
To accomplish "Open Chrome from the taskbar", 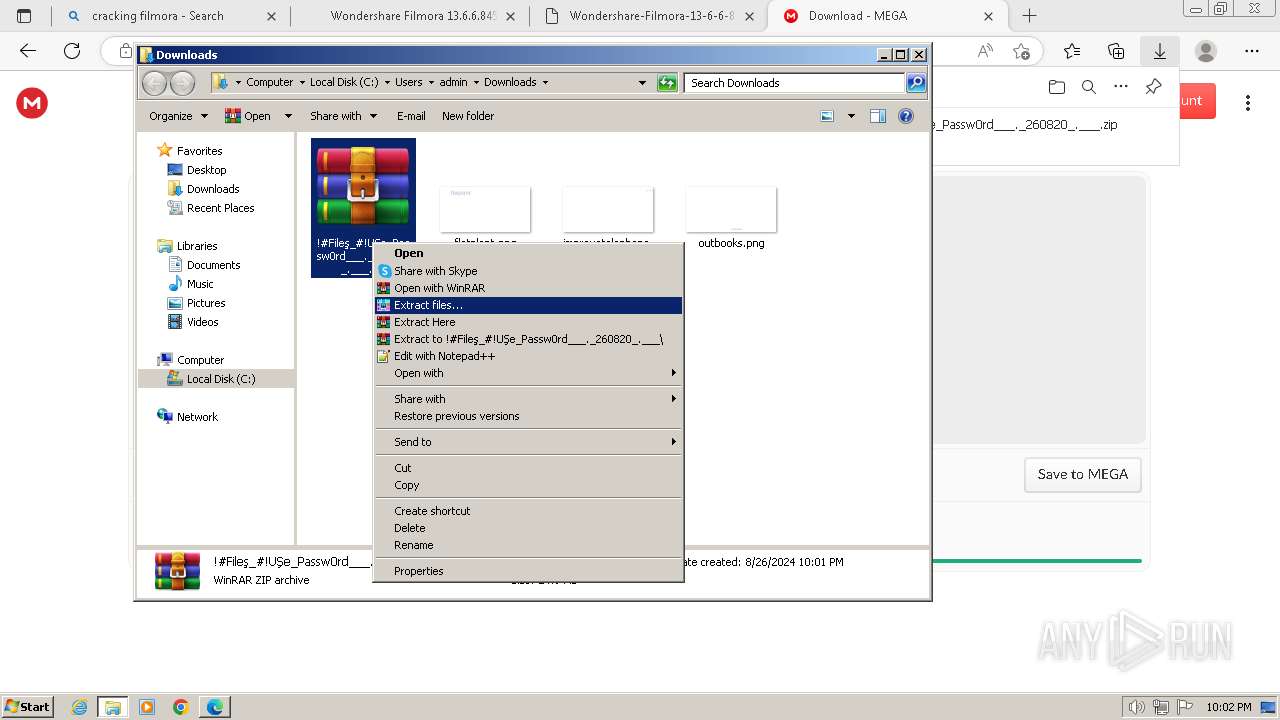I will (180, 707).
